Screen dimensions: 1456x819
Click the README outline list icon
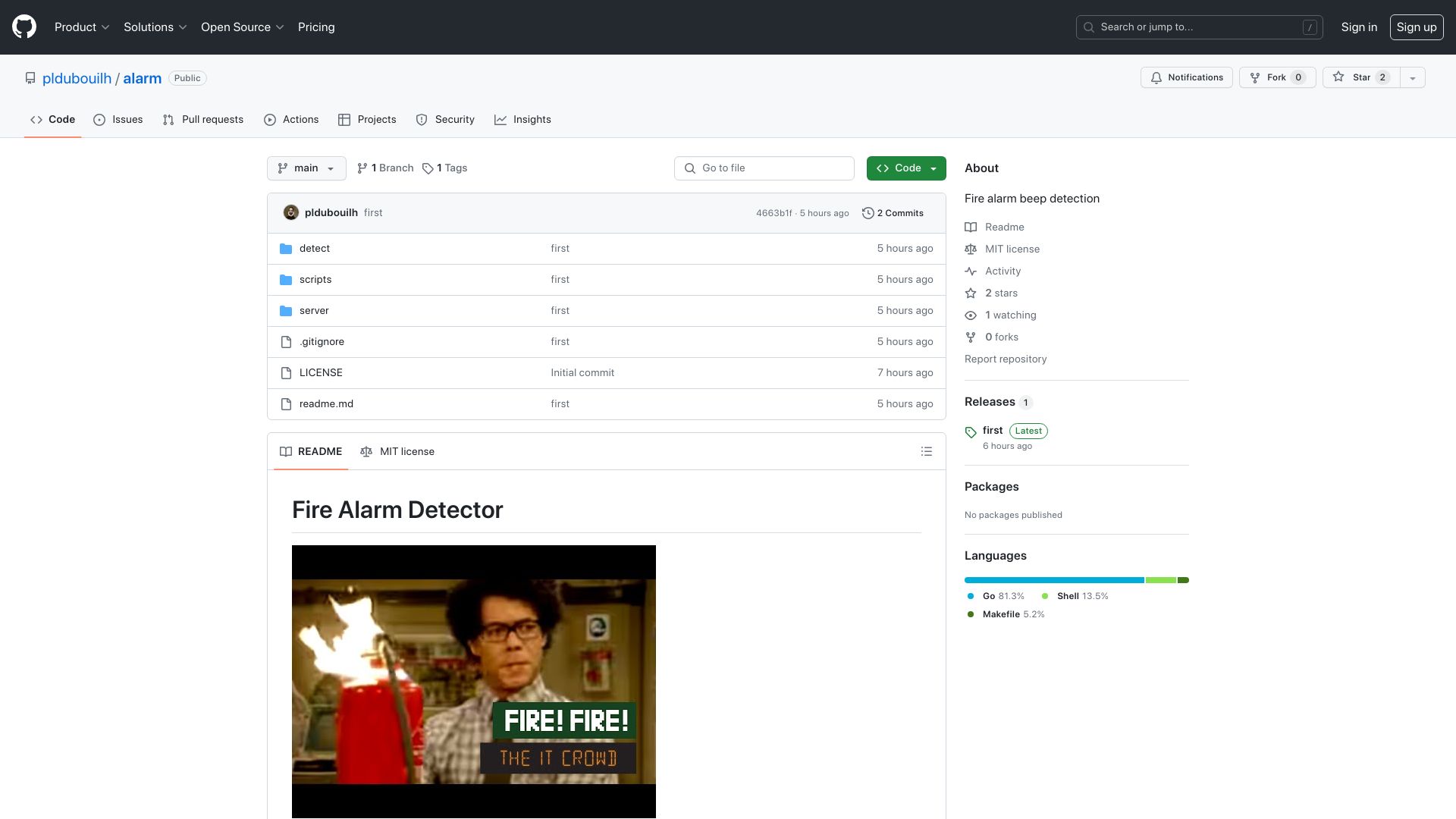(926, 451)
